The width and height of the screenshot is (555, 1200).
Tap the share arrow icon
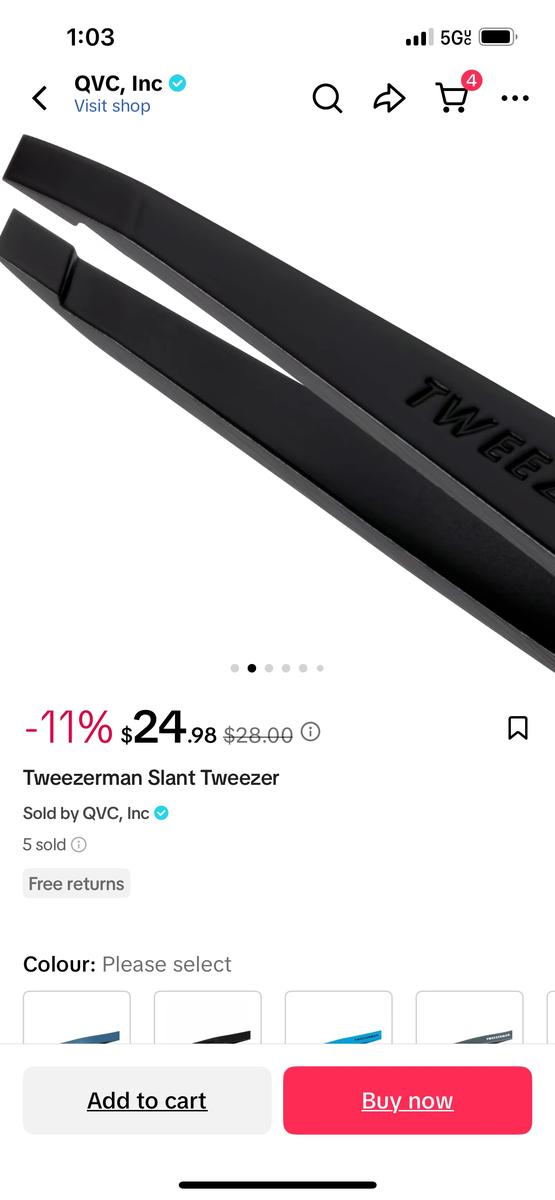389,97
